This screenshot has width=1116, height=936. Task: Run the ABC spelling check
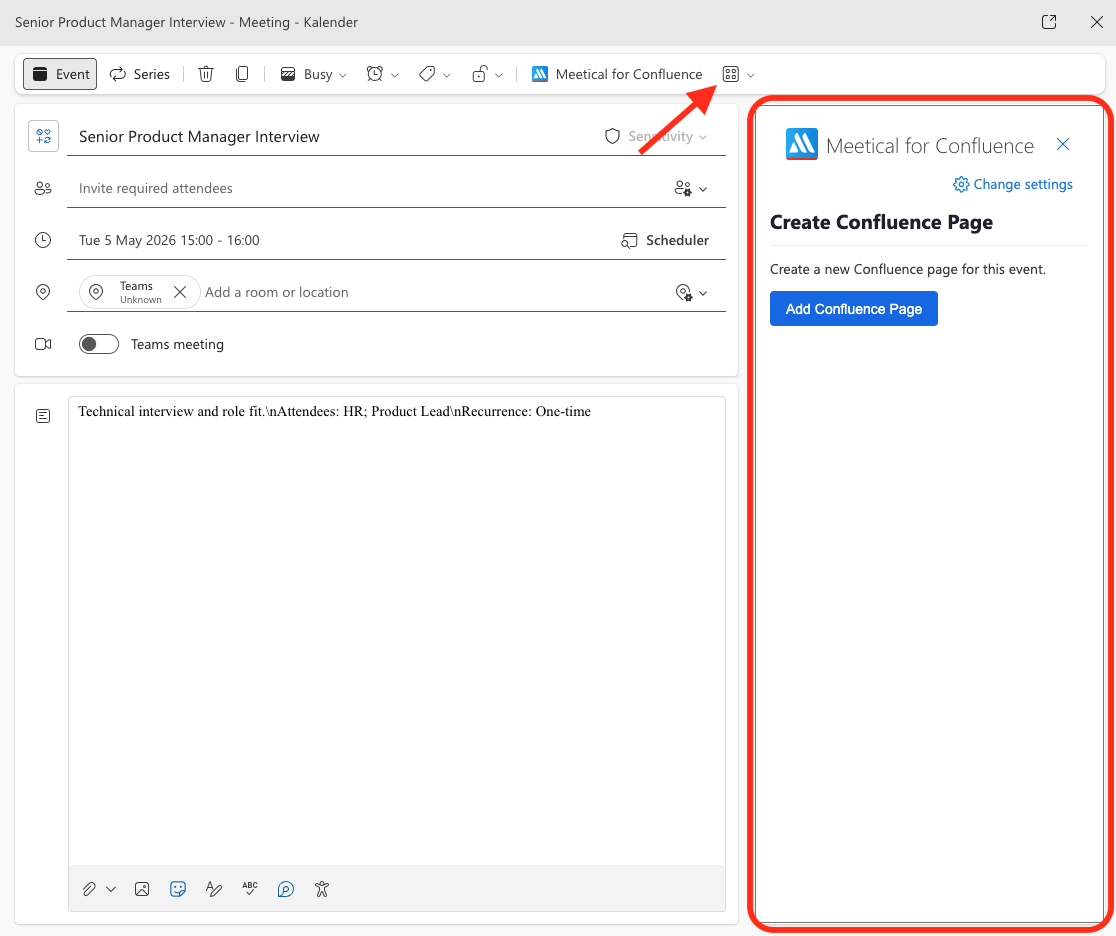click(250, 888)
